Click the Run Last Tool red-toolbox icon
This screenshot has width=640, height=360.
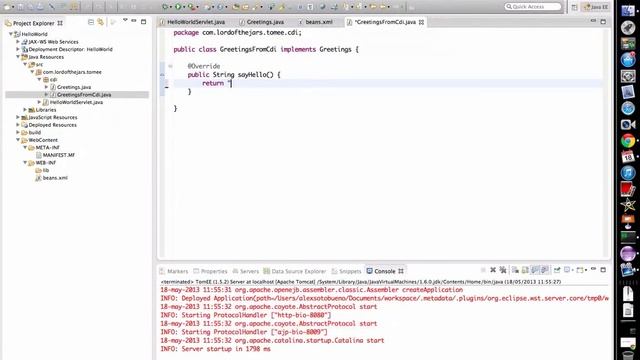click(191, 7)
